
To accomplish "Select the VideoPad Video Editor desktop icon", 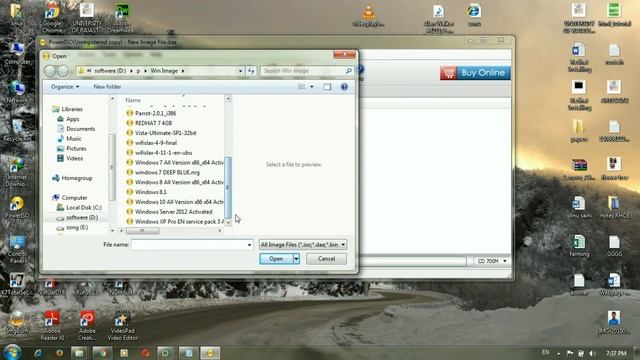I will pos(122,325).
